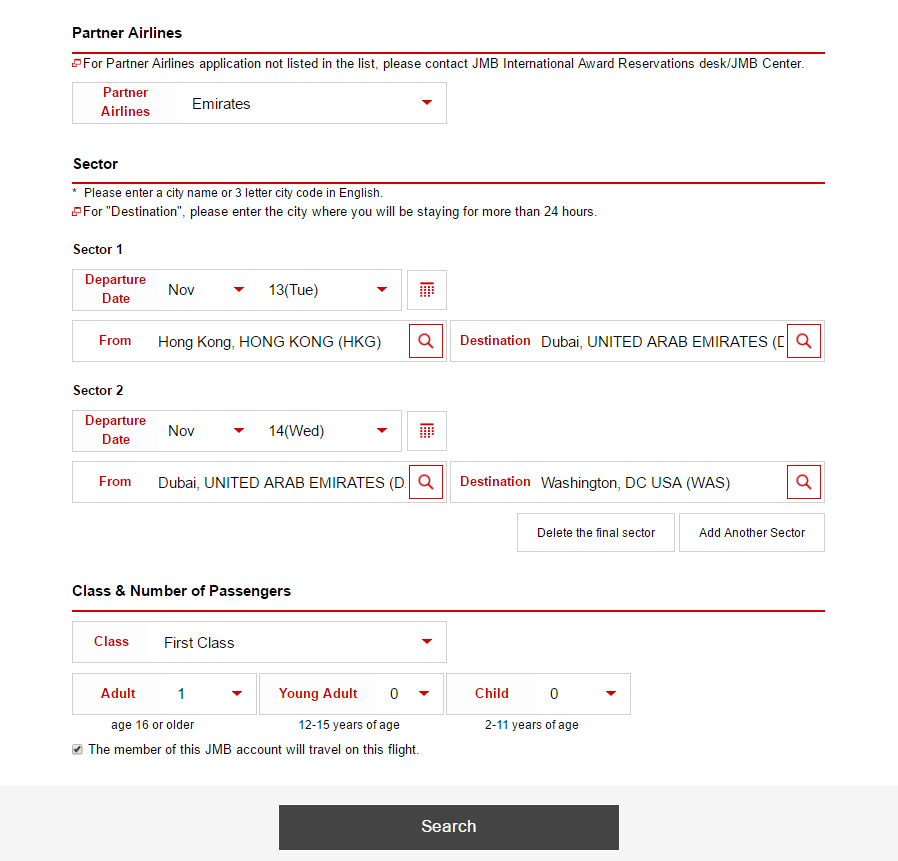
Task: Search cities for Sector 2 From field
Action: (x=426, y=482)
